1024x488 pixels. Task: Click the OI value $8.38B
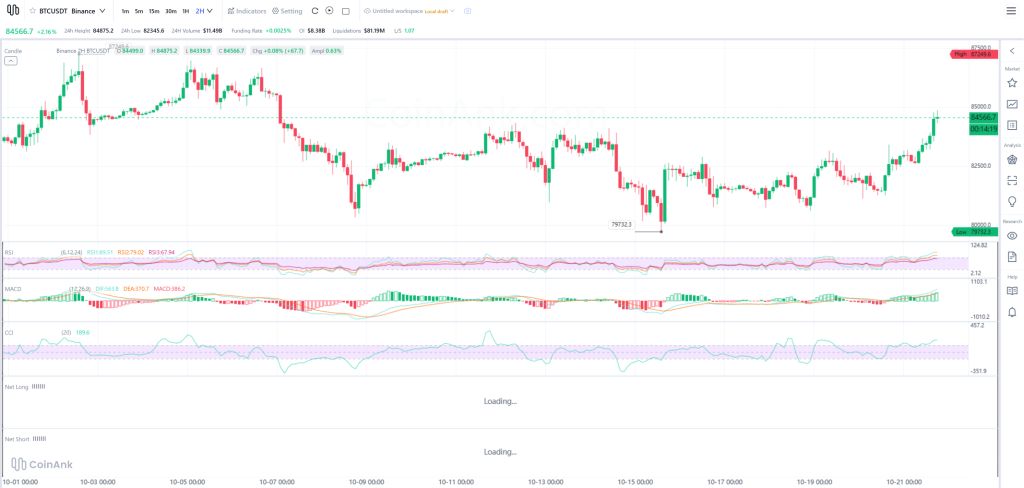coord(315,31)
